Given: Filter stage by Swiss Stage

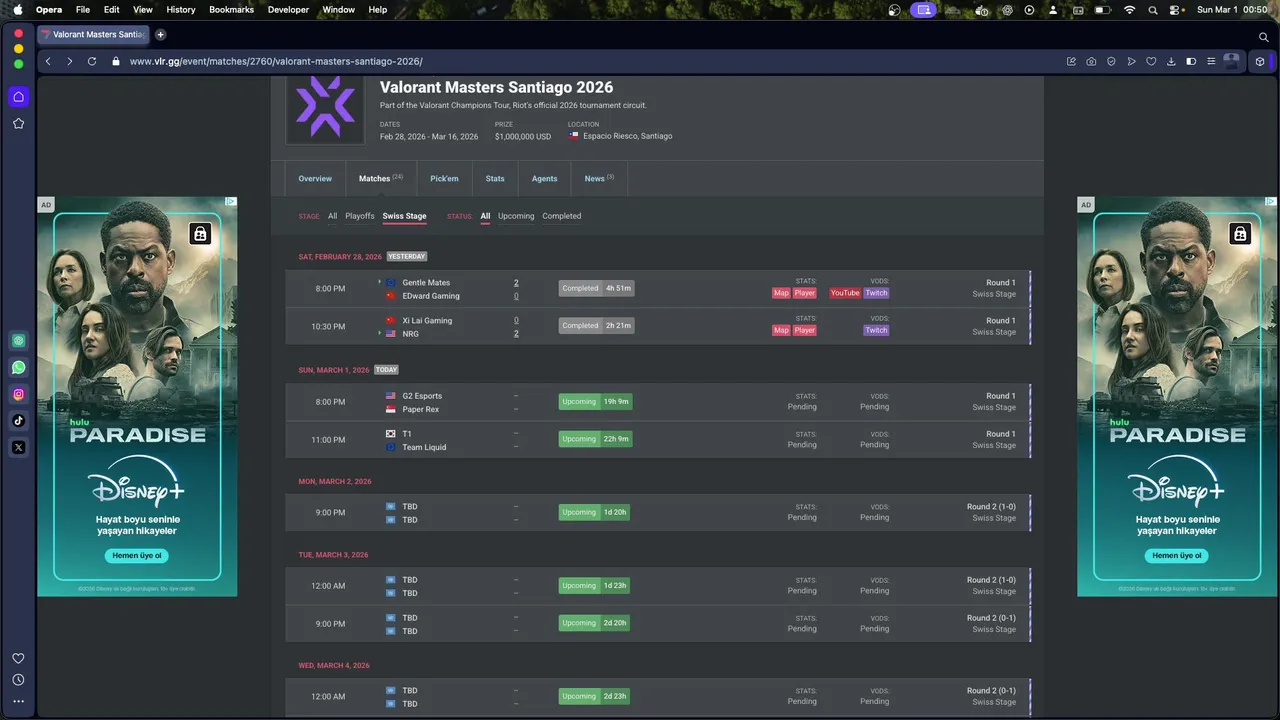Looking at the screenshot, I should point(404,216).
